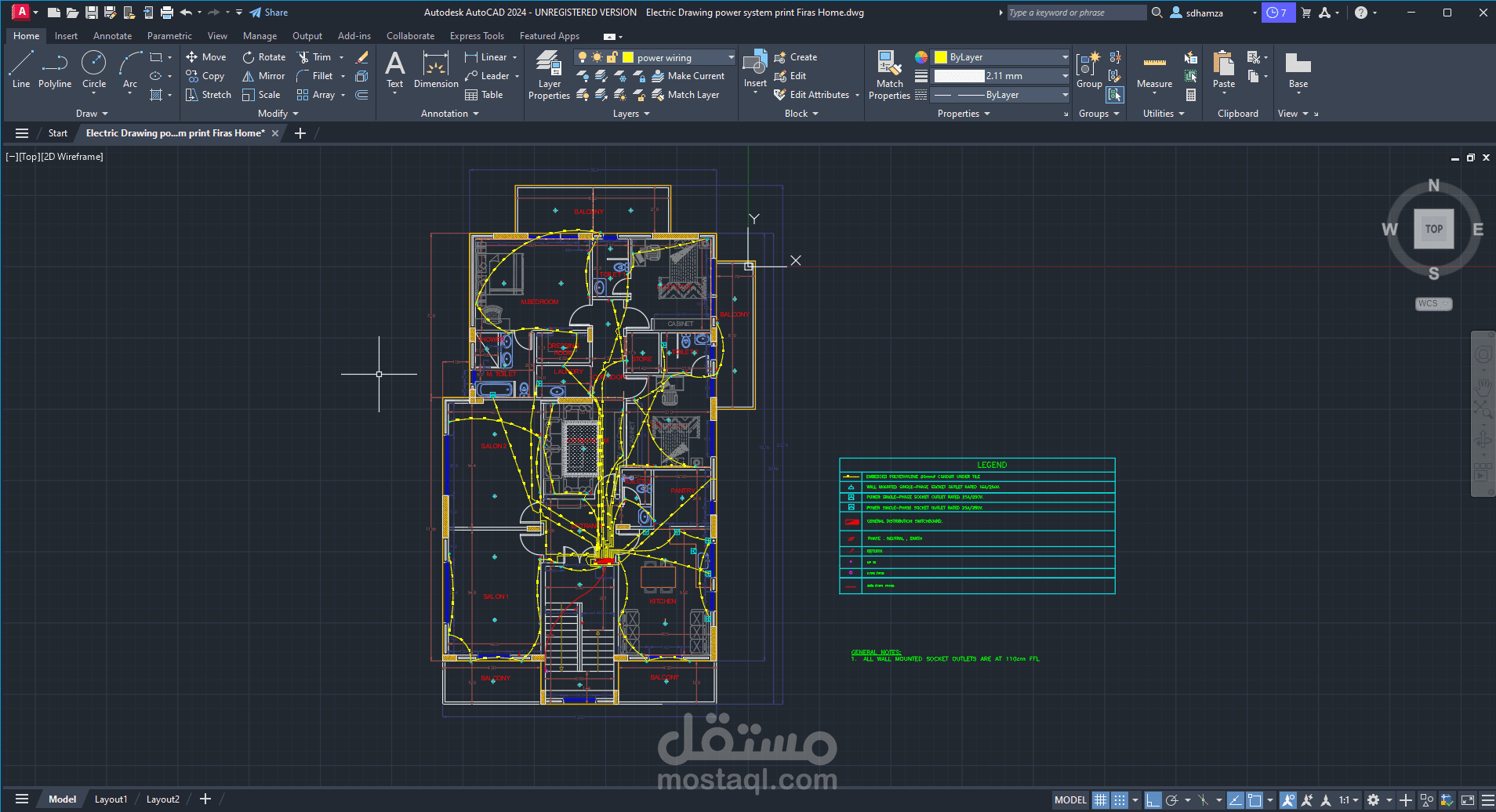Insert a Table annotation
The width and height of the screenshot is (1496, 812).
[486, 94]
